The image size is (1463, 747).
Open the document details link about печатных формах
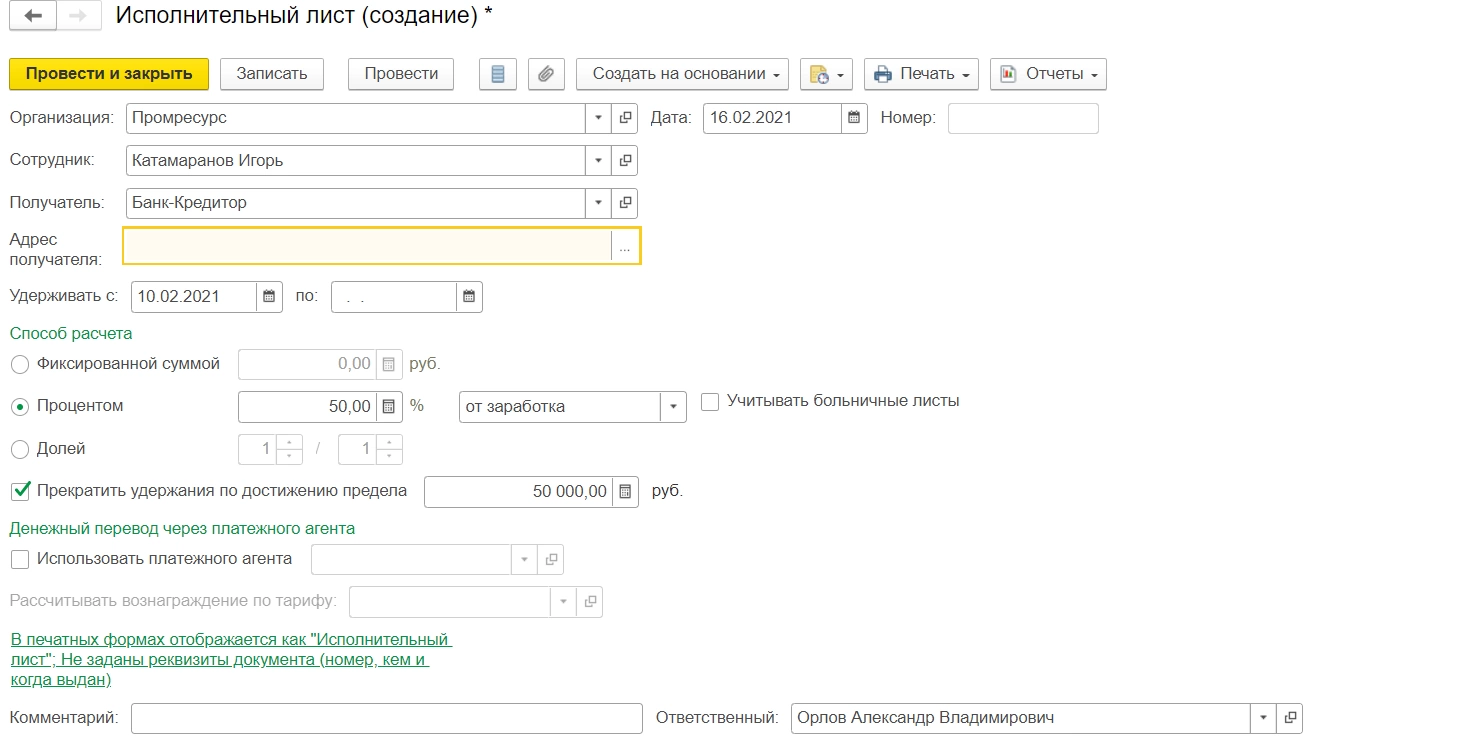[230, 659]
